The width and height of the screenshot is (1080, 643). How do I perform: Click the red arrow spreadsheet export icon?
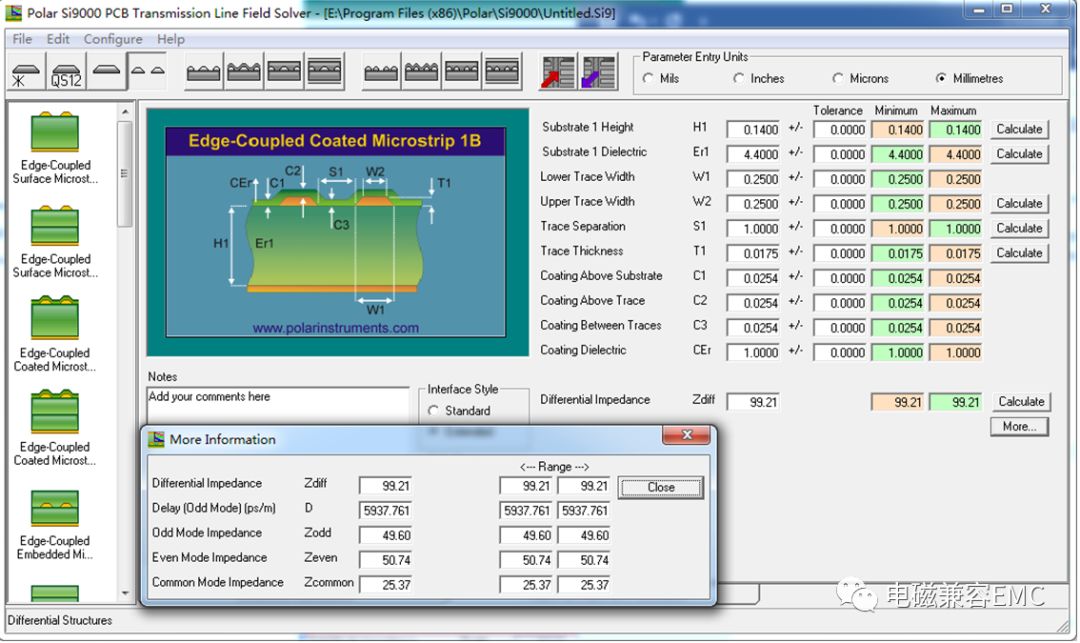558,72
